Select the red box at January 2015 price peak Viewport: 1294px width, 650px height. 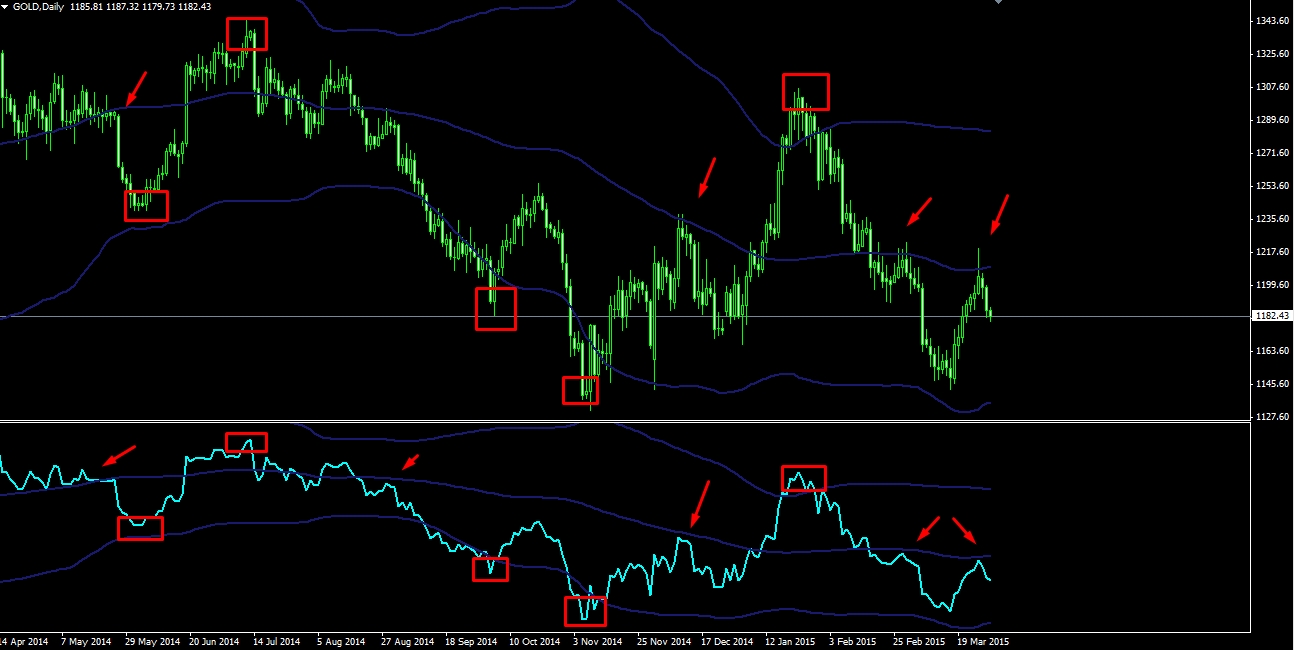click(x=806, y=91)
